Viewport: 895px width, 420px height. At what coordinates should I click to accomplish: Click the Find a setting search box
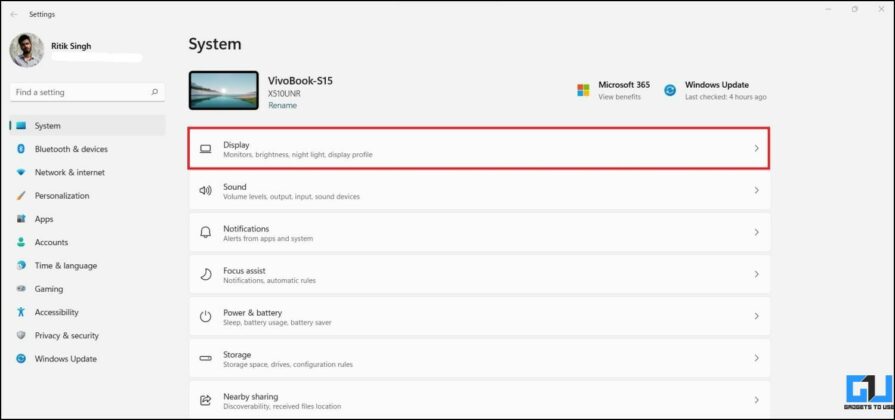pos(87,92)
